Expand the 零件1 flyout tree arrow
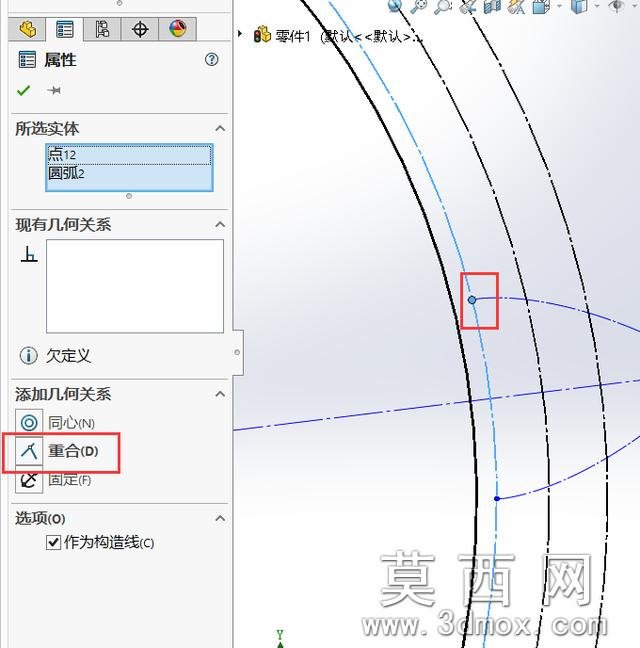Screen dimensions: 640x648 (x=240, y=34)
